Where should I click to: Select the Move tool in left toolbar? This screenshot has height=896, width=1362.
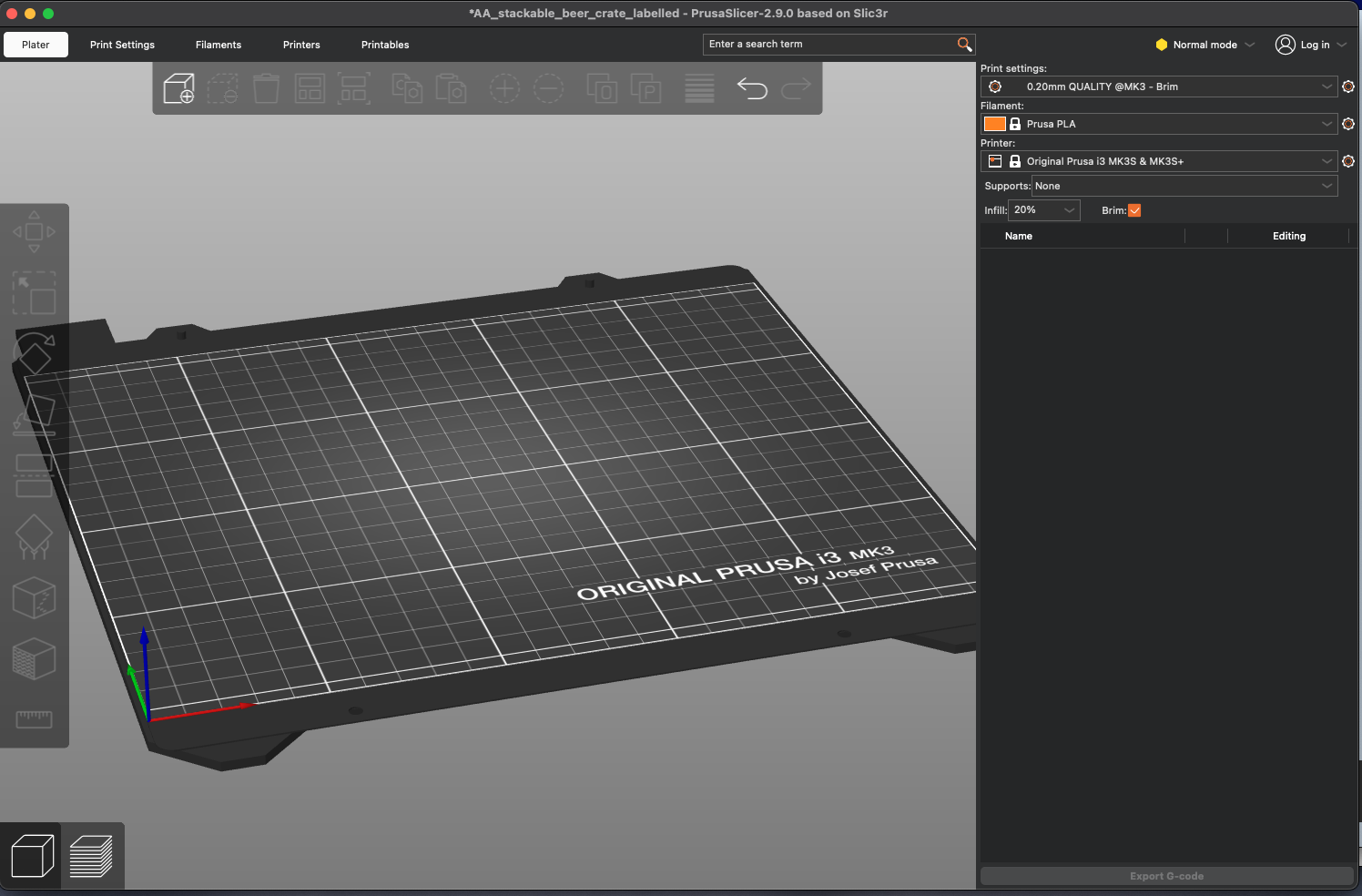point(34,232)
